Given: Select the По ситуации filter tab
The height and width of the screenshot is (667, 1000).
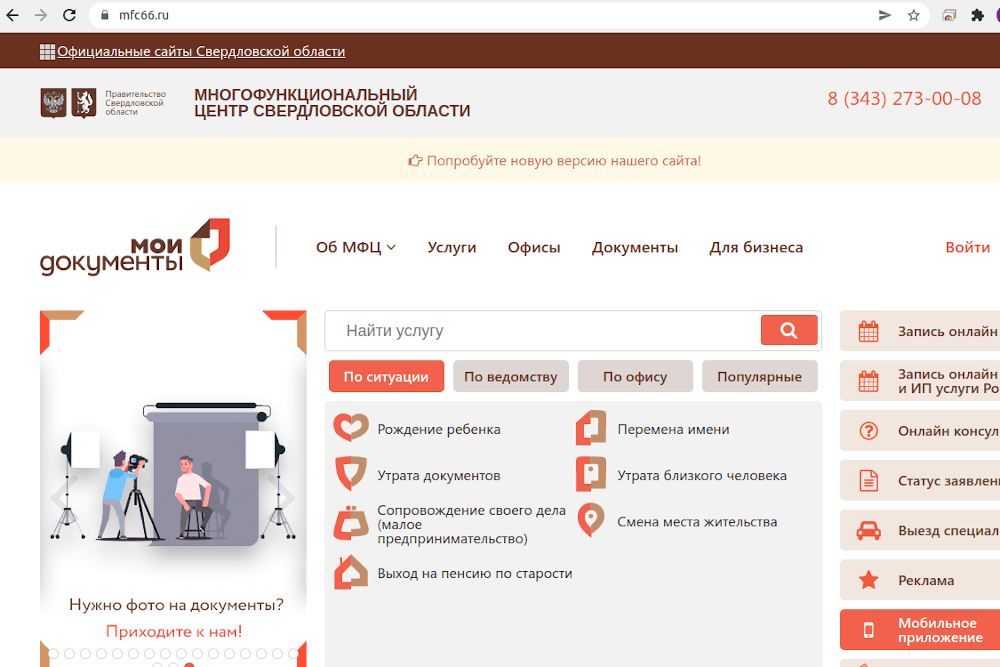Looking at the screenshot, I should coord(386,377).
